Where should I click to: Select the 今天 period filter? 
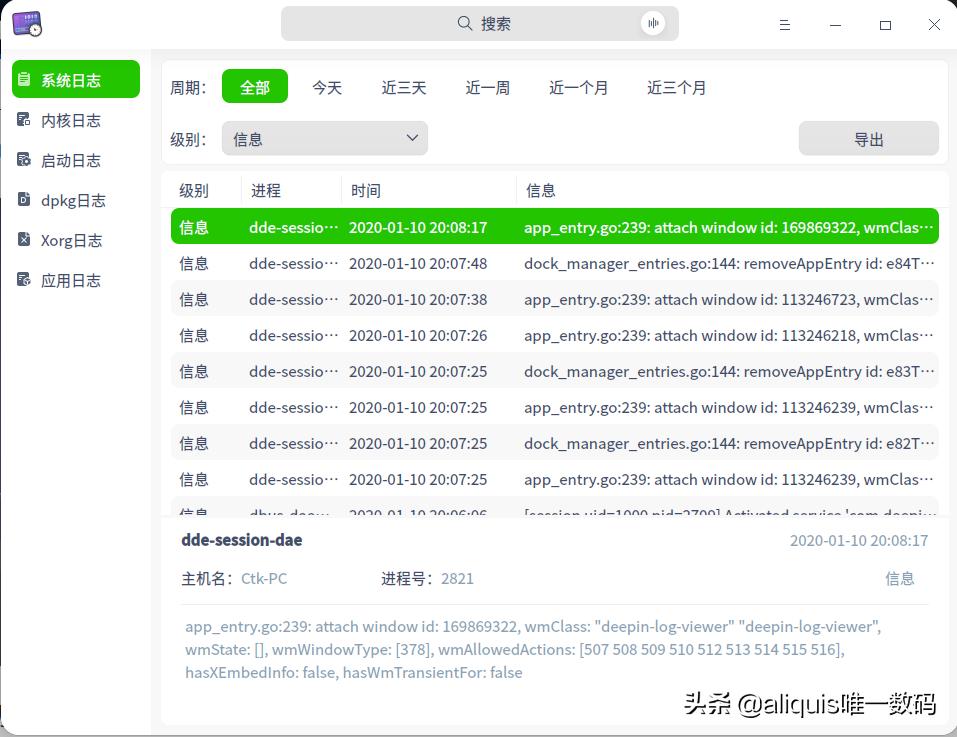(x=327, y=87)
